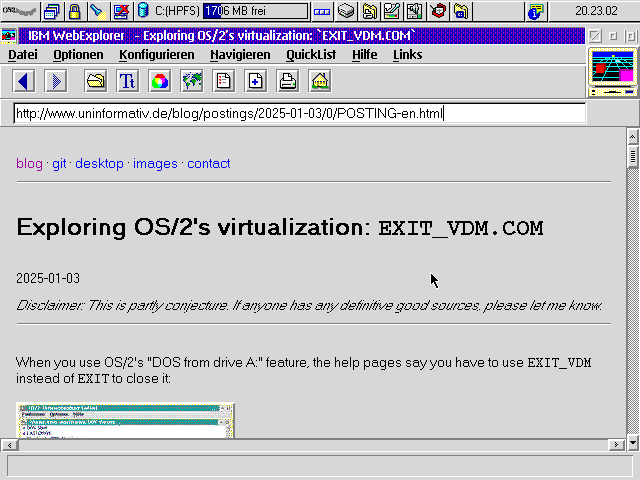Open the Navigieren menu
Viewport: 640px width, 480px height.
[240, 55]
